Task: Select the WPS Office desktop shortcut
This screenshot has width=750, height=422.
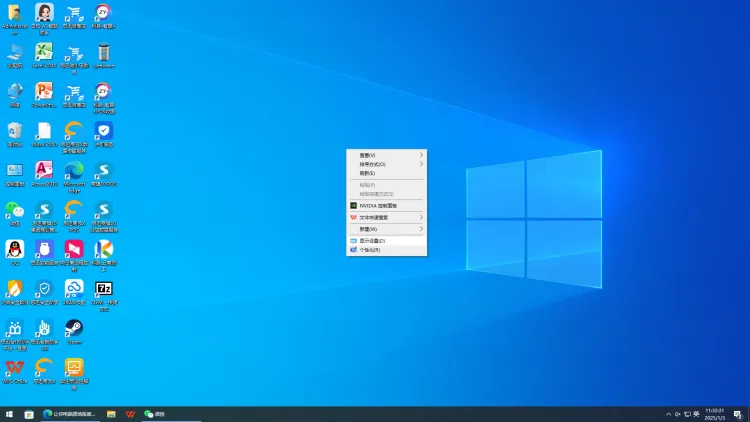Action: point(15,371)
